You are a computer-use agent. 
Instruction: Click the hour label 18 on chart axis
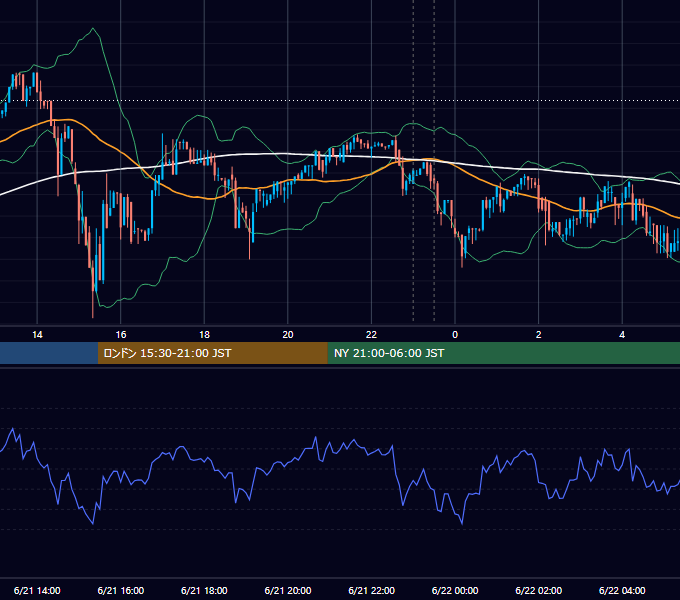point(204,335)
